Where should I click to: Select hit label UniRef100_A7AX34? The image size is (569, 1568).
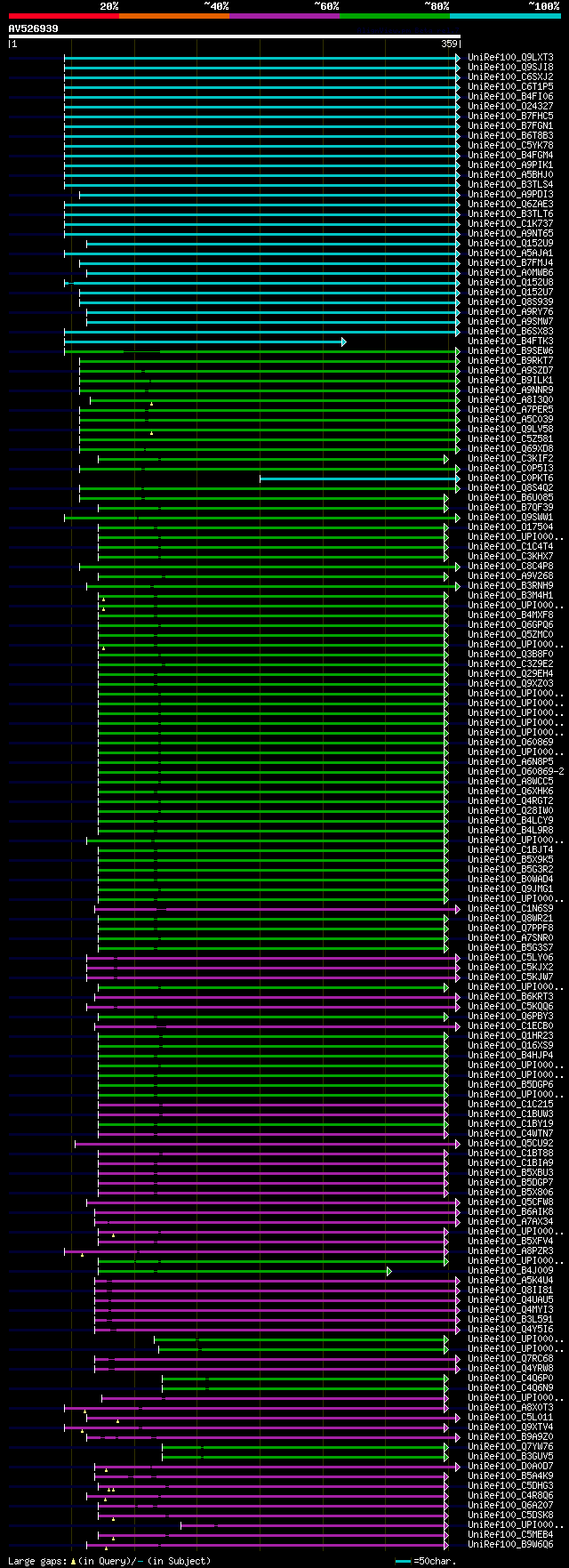coord(510,1222)
